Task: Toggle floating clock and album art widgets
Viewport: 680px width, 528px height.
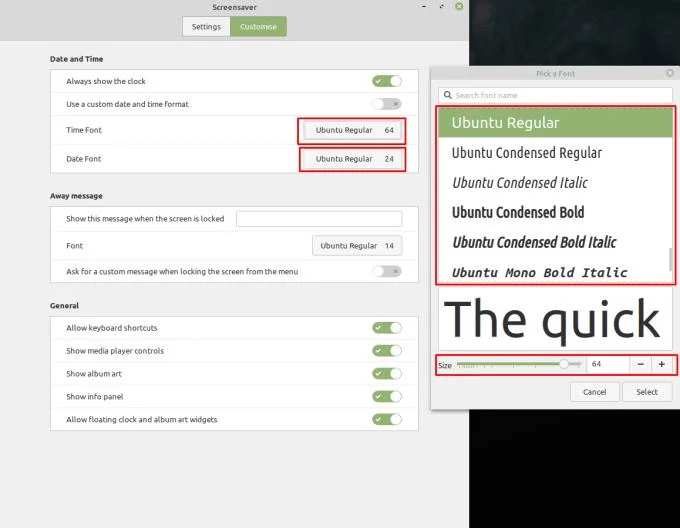Action: coord(387,419)
